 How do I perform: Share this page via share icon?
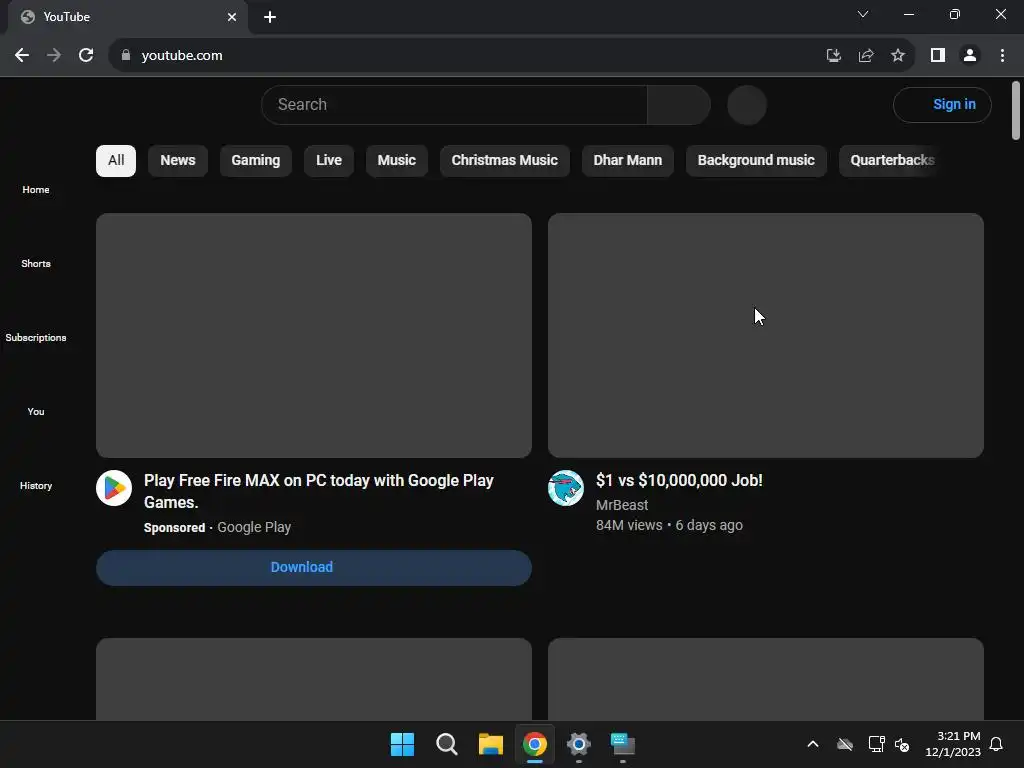click(866, 56)
